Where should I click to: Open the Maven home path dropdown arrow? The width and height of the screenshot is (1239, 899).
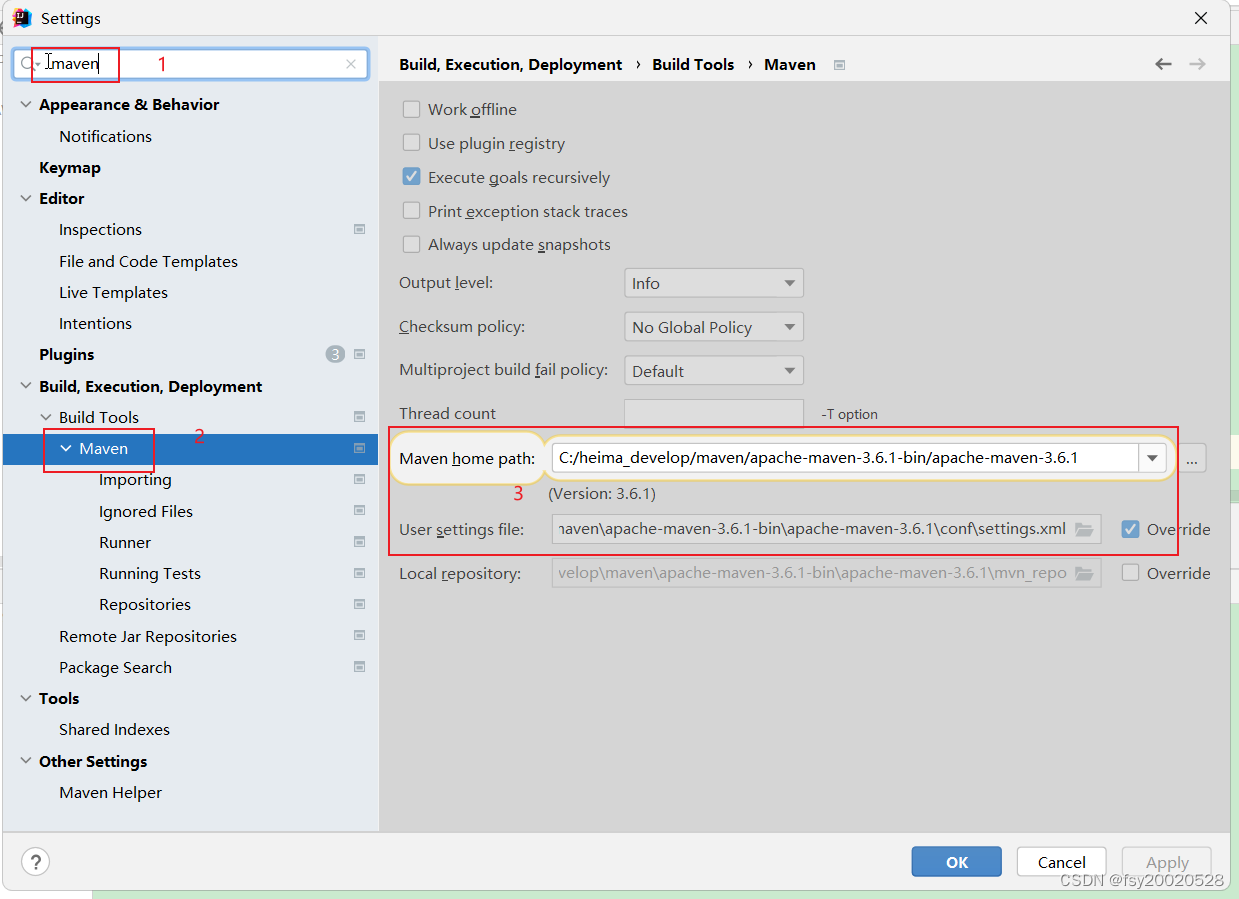coord(1152,458)
